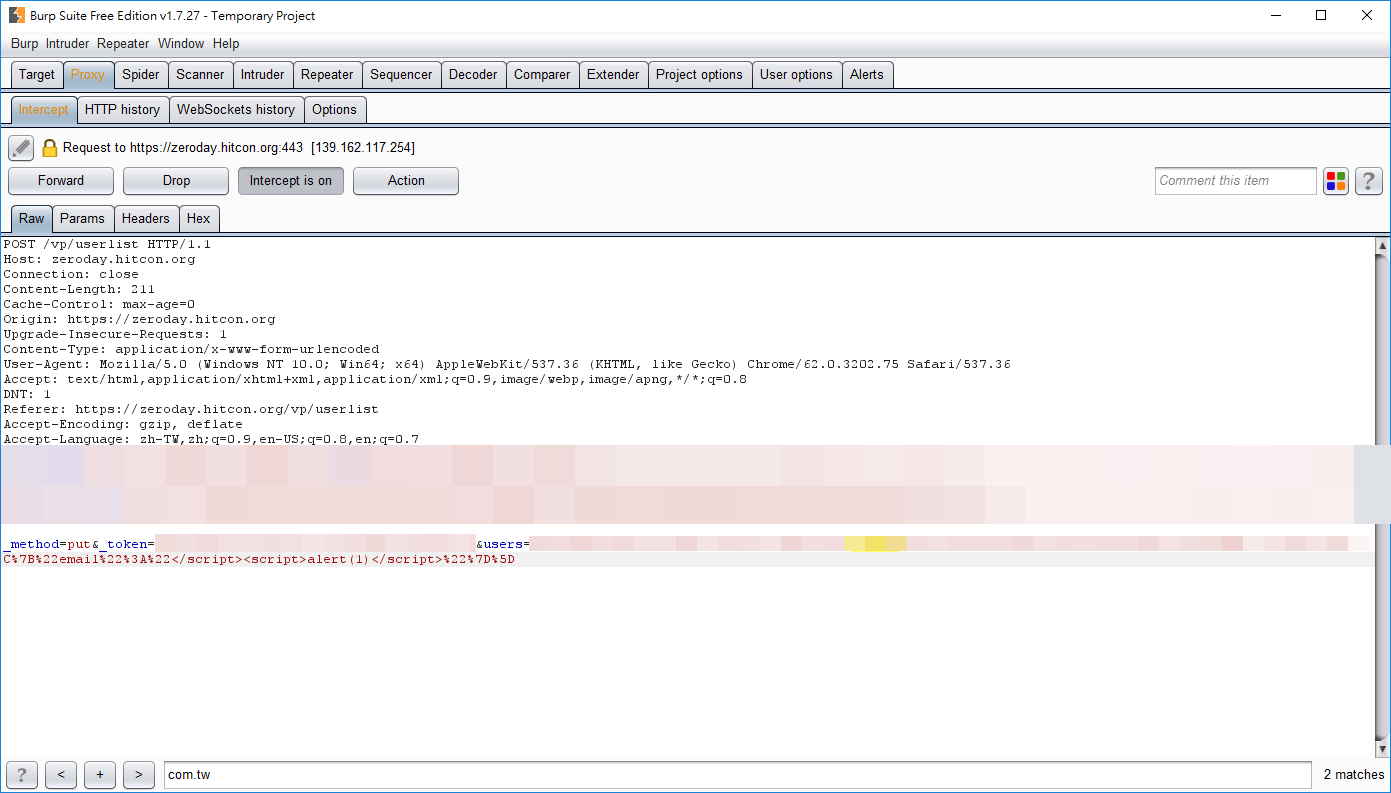Open the Decoder tab
The width and height of the screenshot is (1391, 793).
click(473, 75)
